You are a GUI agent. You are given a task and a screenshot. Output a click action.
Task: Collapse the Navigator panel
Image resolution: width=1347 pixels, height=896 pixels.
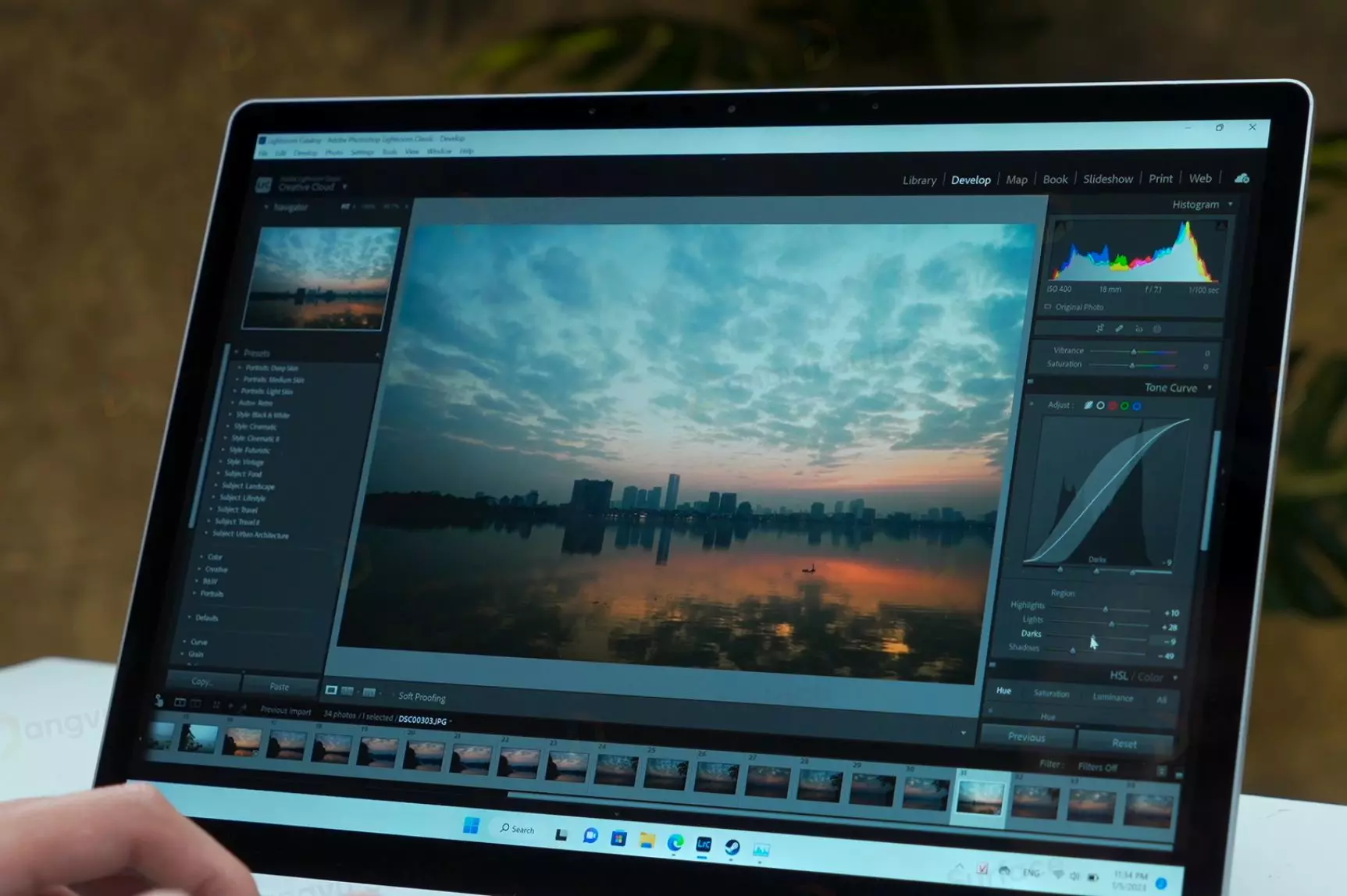266,207
